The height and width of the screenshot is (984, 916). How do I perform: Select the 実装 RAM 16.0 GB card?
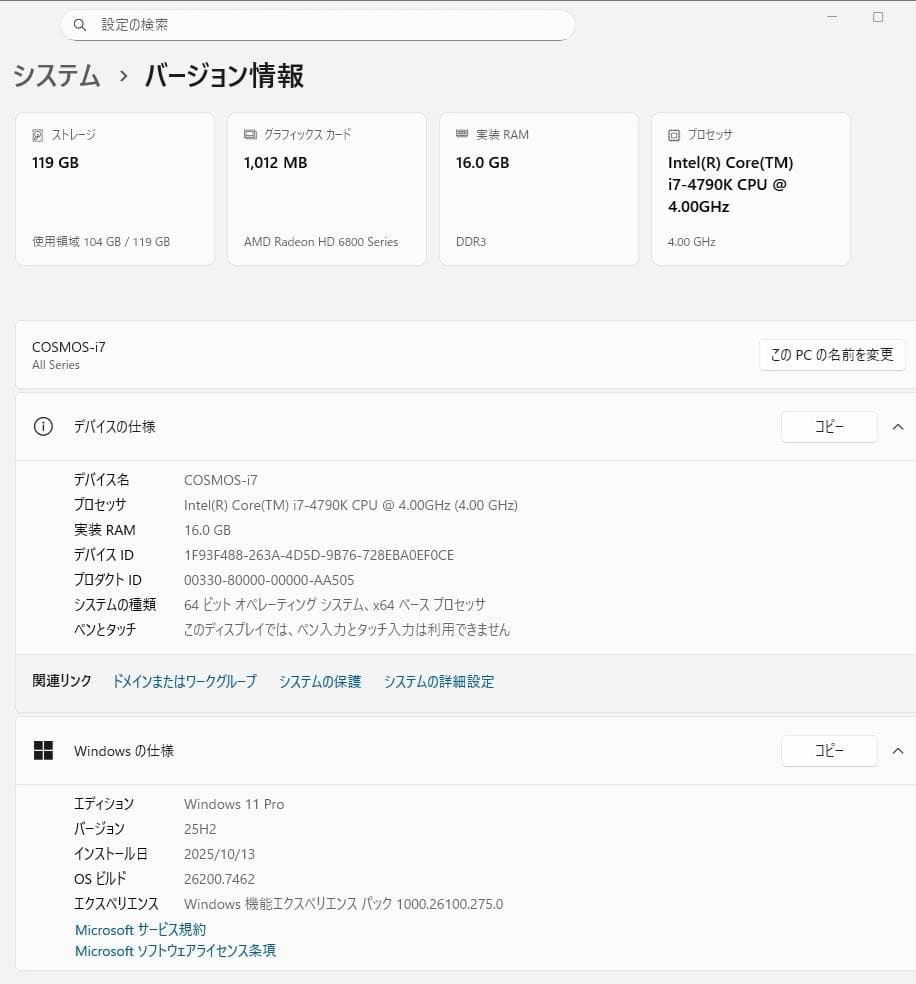tap(539, 189)
